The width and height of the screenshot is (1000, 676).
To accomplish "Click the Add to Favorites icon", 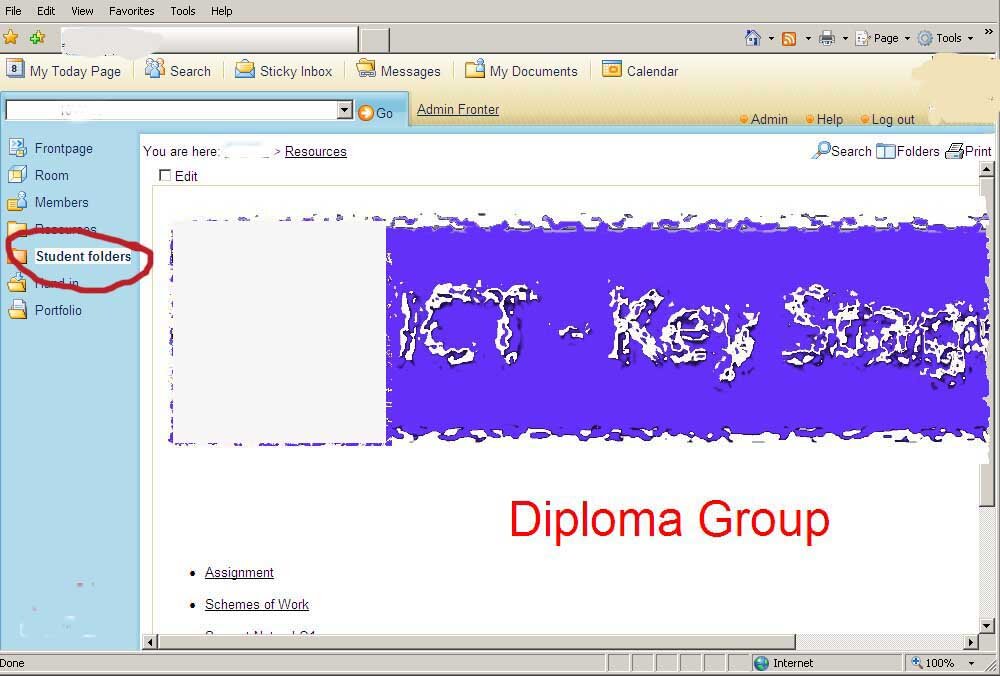I will (38, 38).
